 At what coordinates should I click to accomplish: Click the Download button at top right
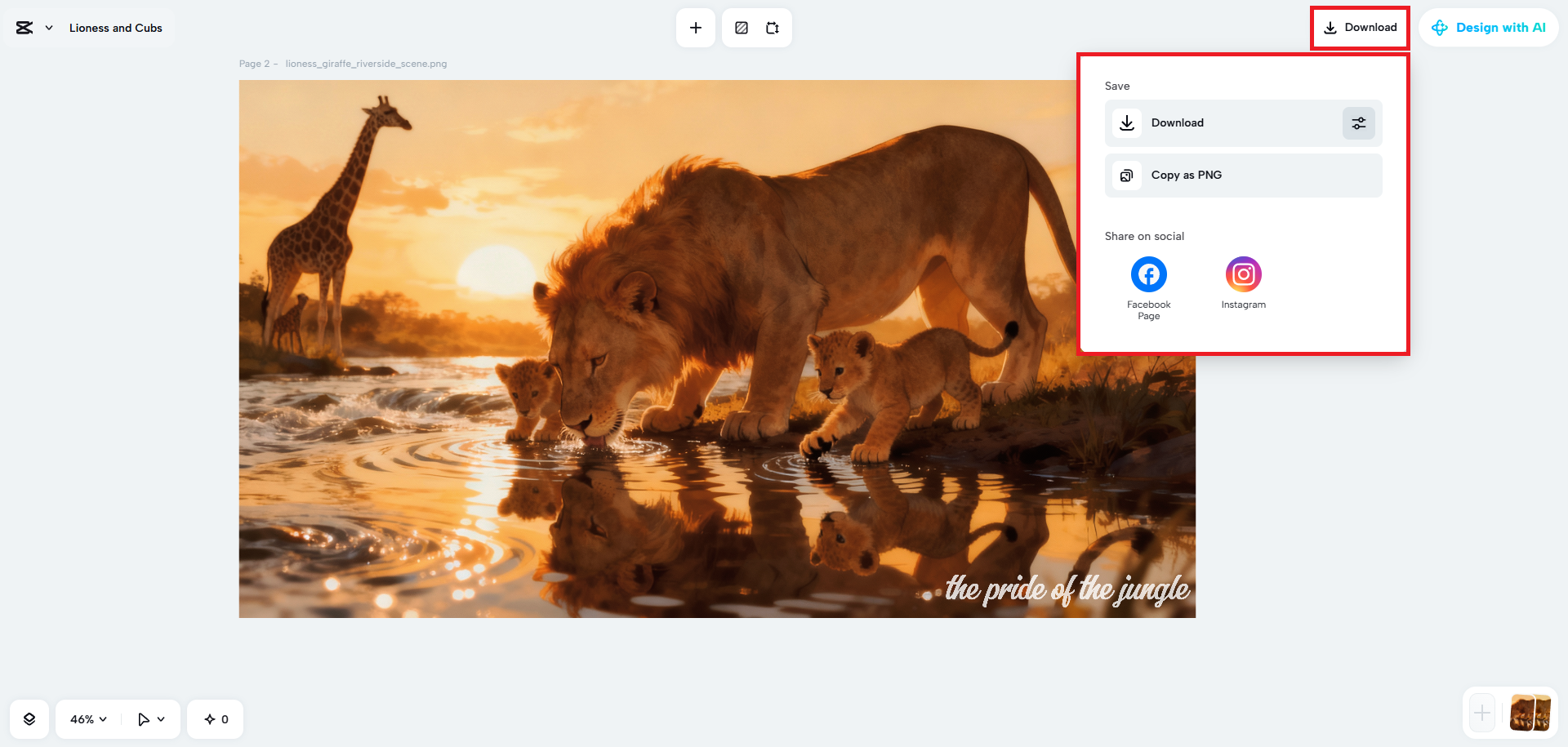[1360, 27]
